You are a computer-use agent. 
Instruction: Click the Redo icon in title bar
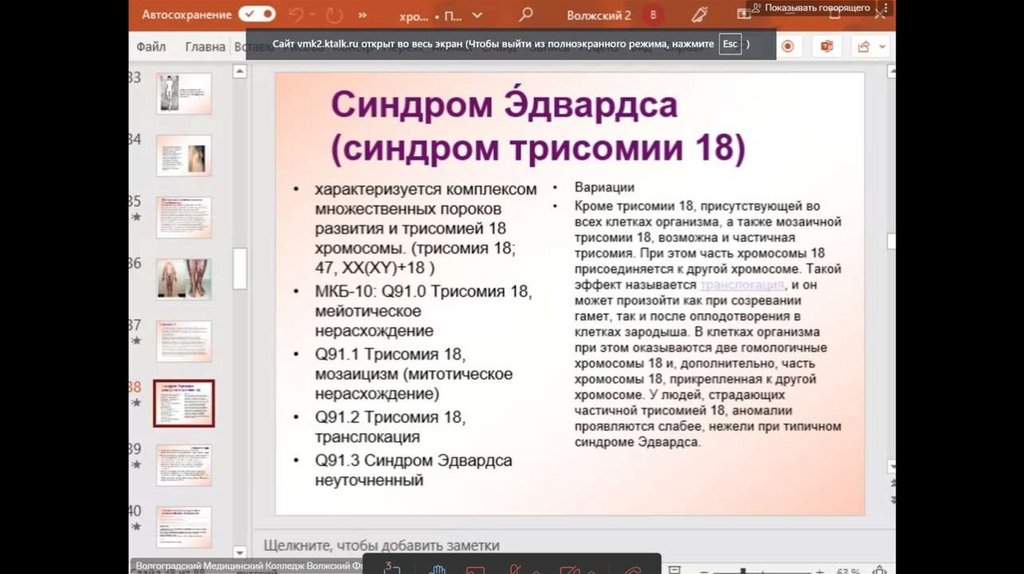333,16
